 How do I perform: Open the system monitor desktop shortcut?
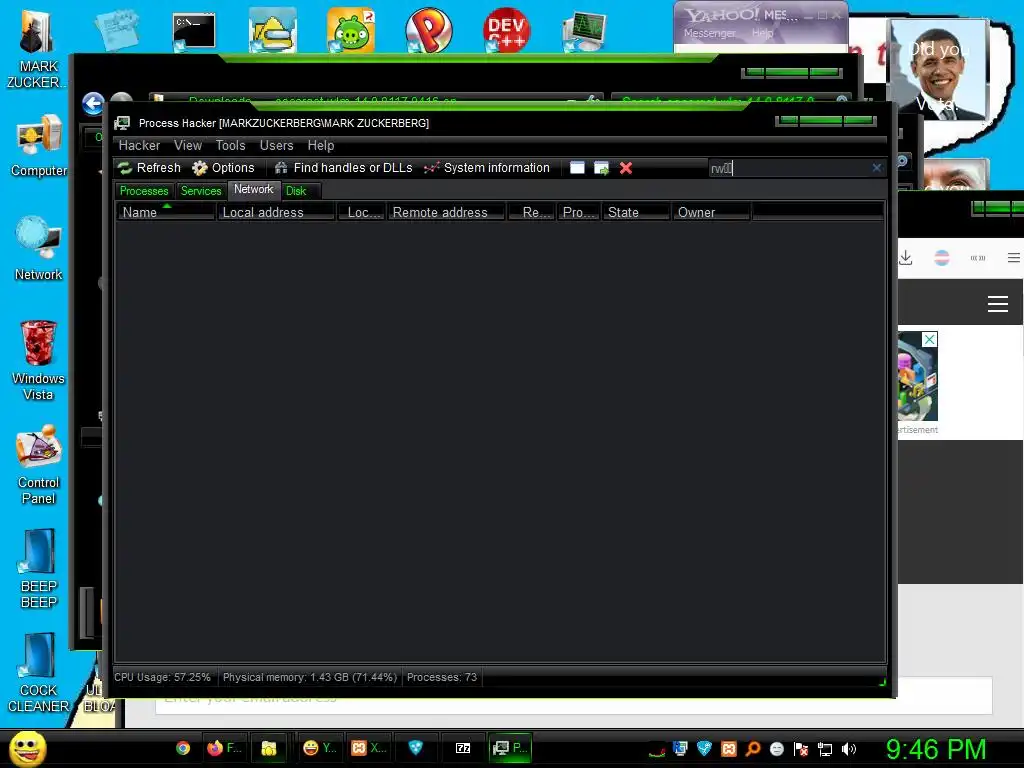coord(584,31)
